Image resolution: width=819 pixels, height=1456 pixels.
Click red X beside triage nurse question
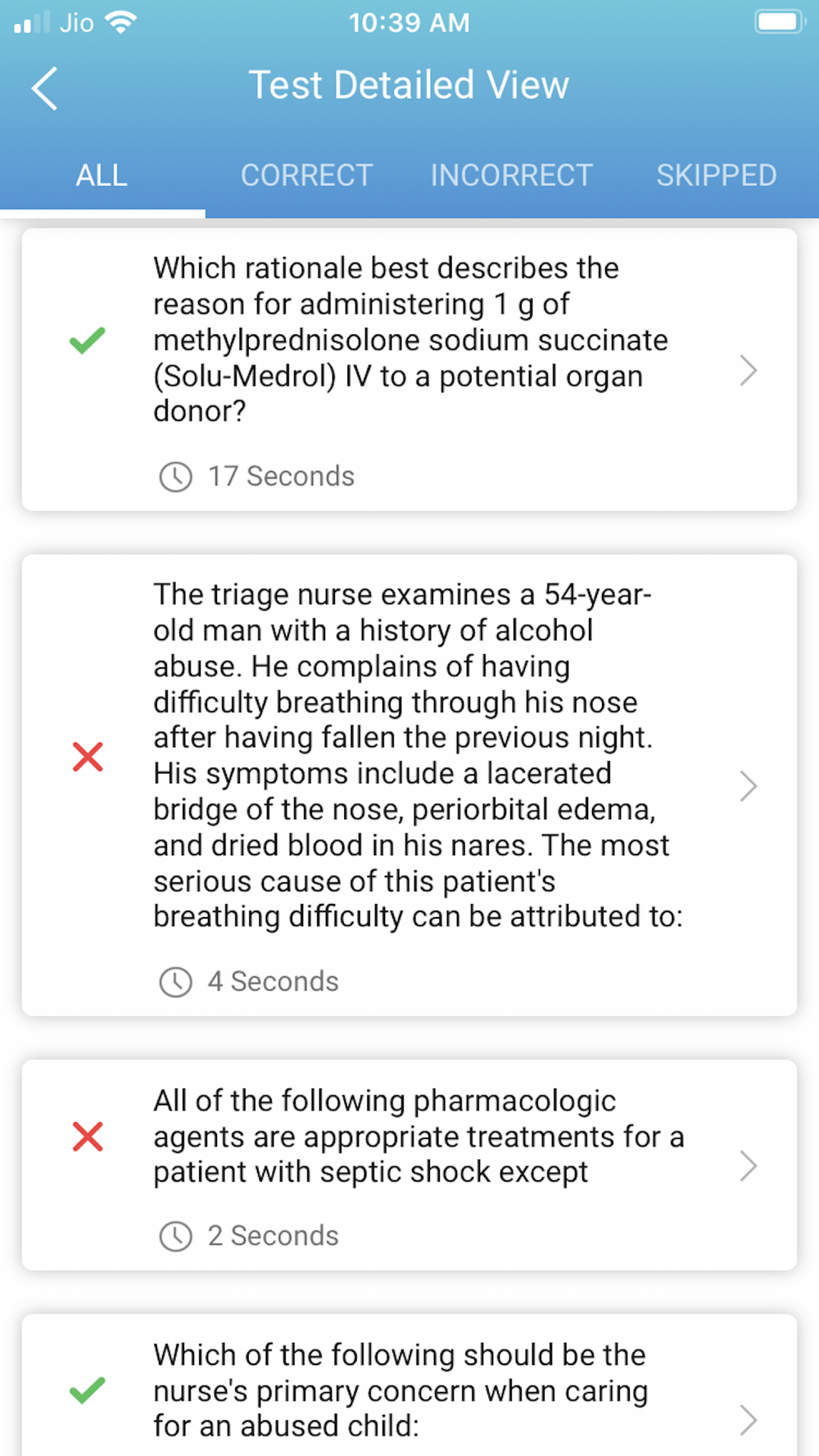[88, 757]
